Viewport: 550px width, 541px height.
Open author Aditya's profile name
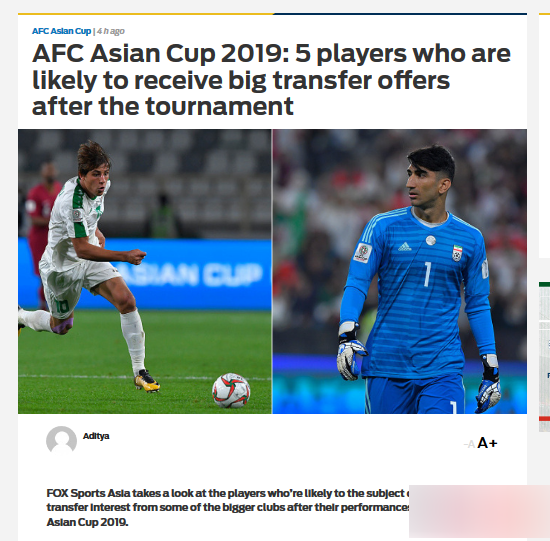[96, 436]
